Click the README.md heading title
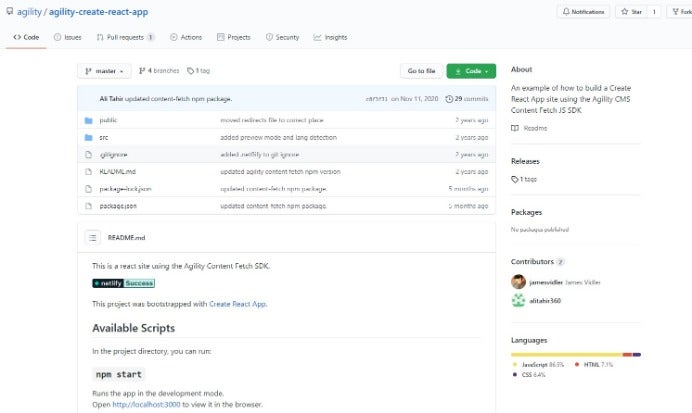692x413 pixels. tap(126, 237)
